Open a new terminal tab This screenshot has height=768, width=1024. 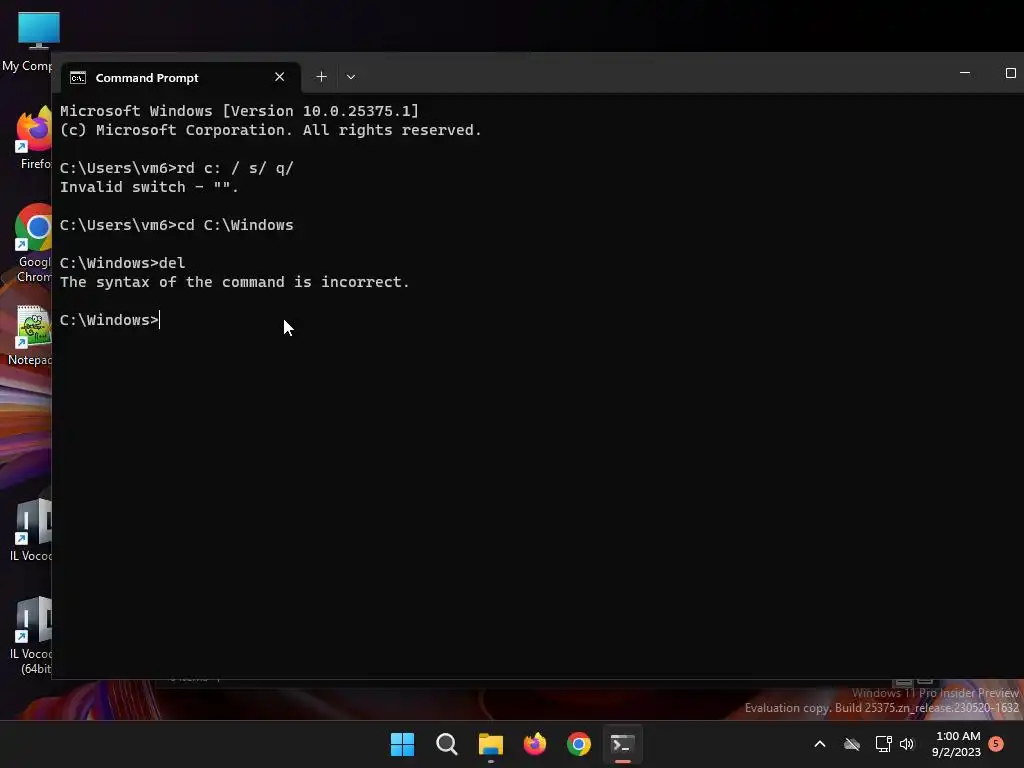321,77
